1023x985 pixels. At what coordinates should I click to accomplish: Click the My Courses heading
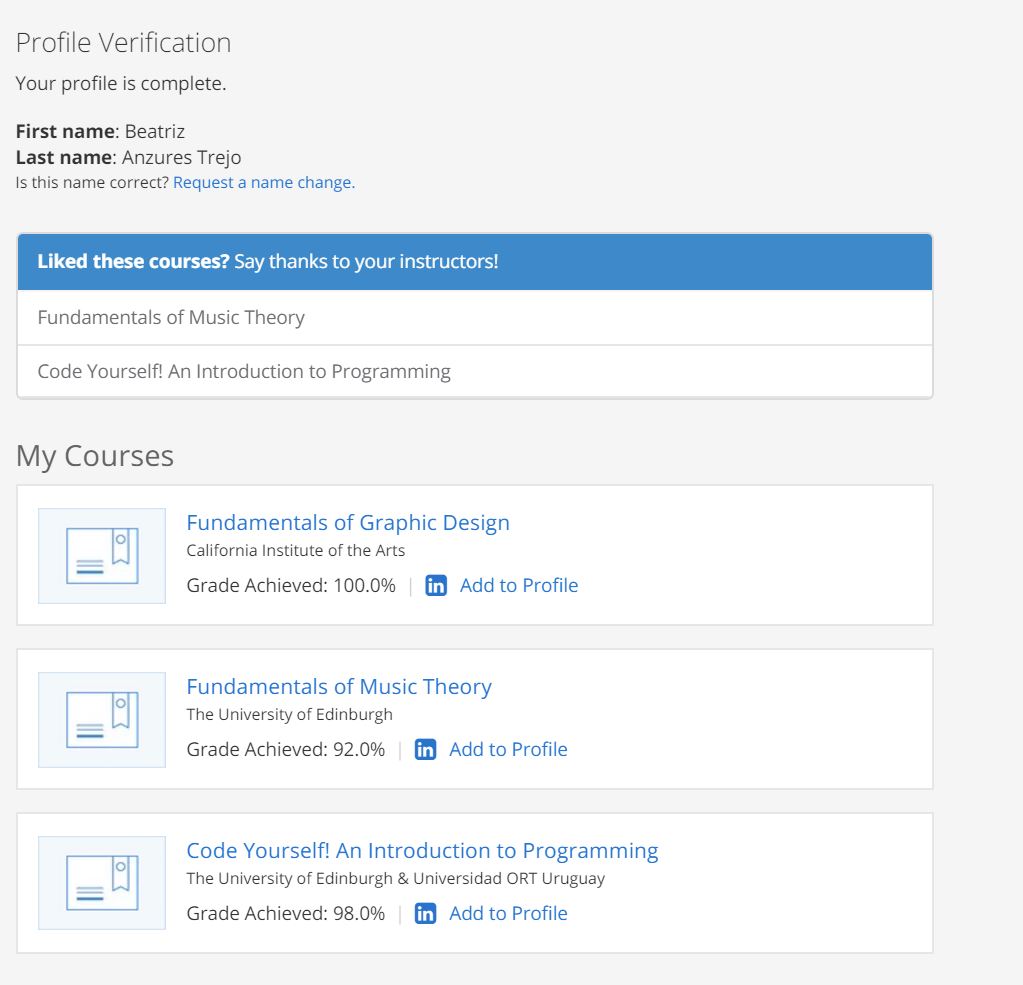(x=95, y=456)
